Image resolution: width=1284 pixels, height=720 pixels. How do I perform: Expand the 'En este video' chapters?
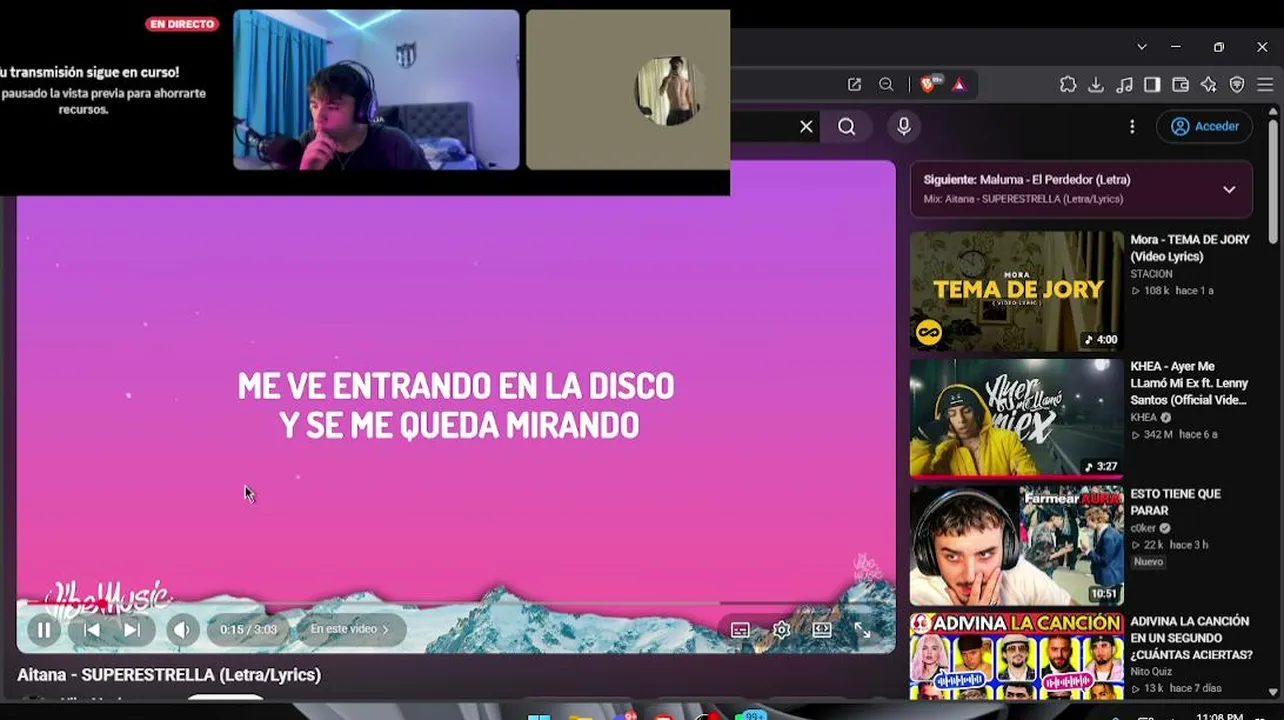click(x=350, y=629)
